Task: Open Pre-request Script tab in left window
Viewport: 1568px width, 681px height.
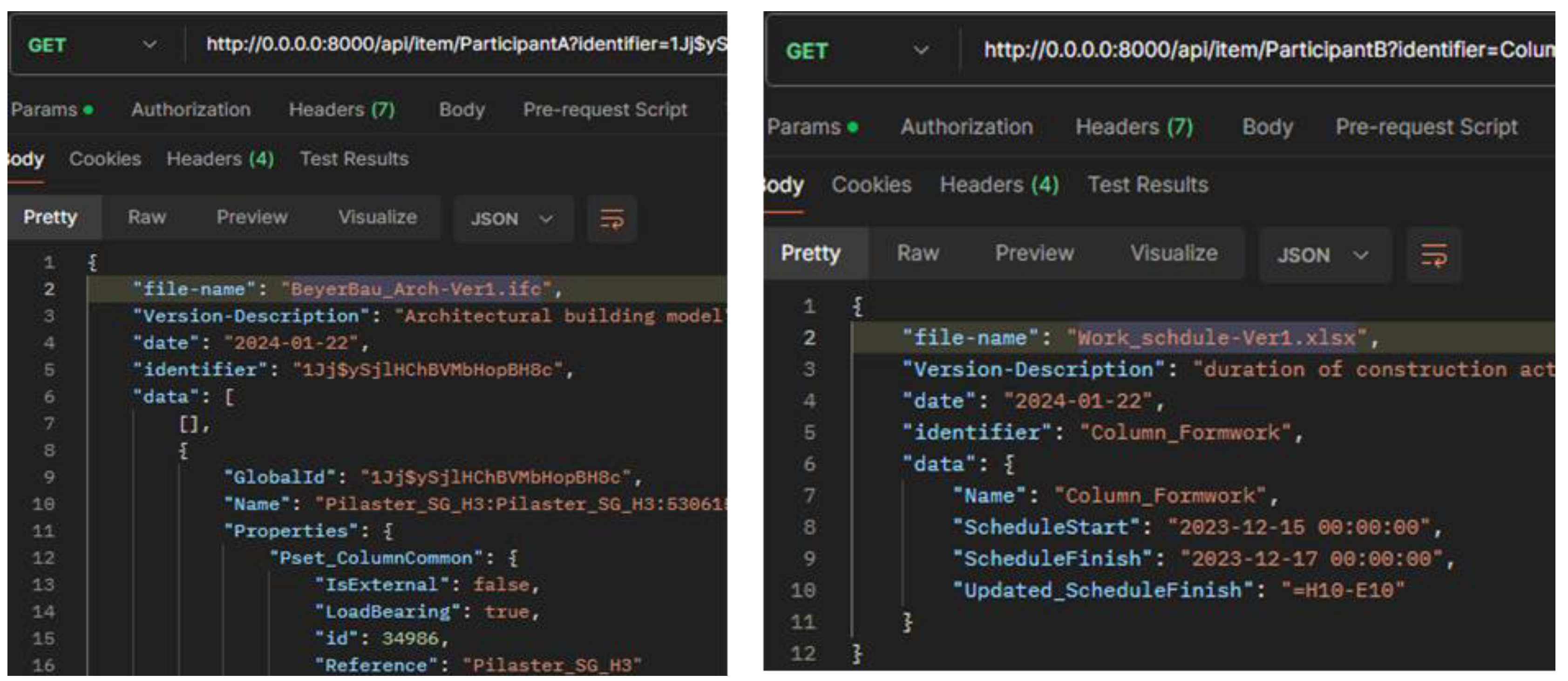Action: click(x=605, y=109)
